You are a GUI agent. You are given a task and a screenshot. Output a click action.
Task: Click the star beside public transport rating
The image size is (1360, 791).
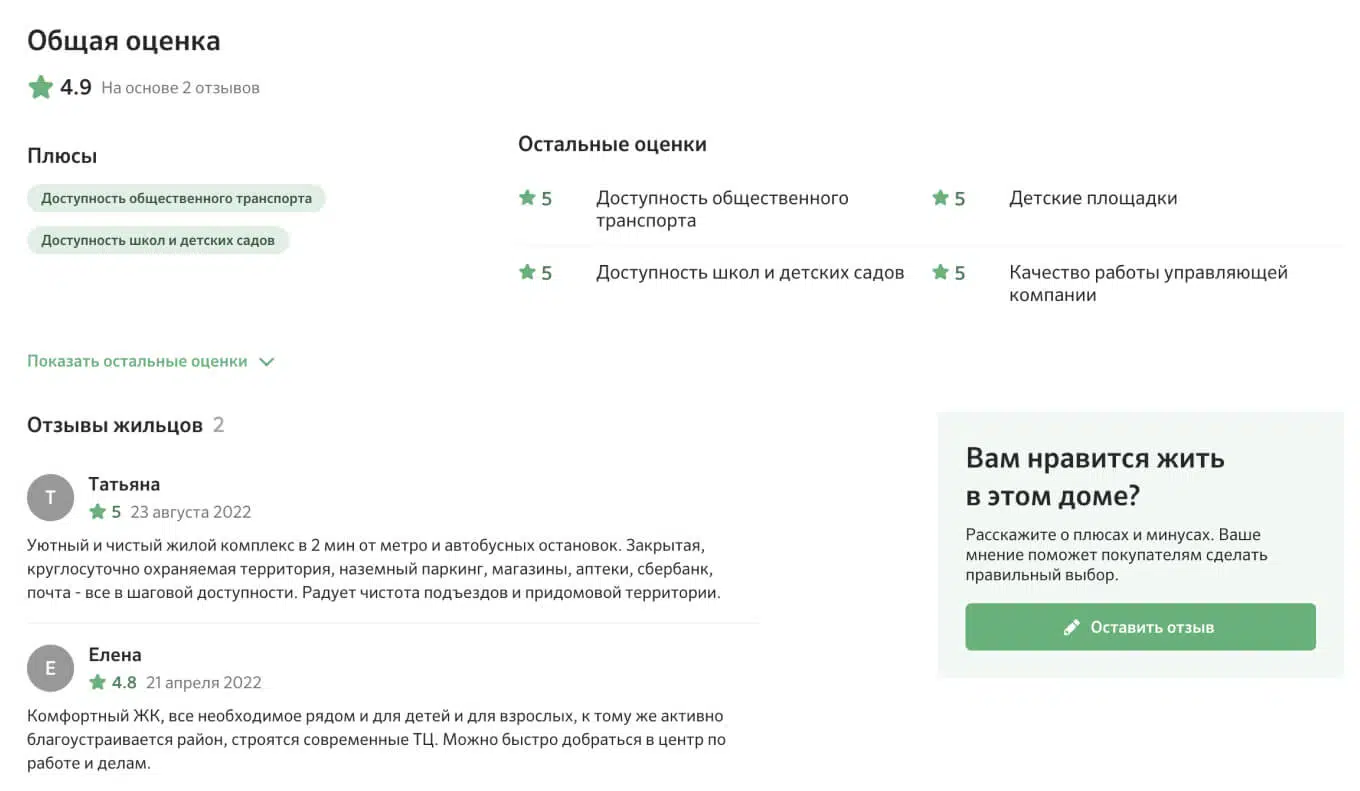(527, 198)
